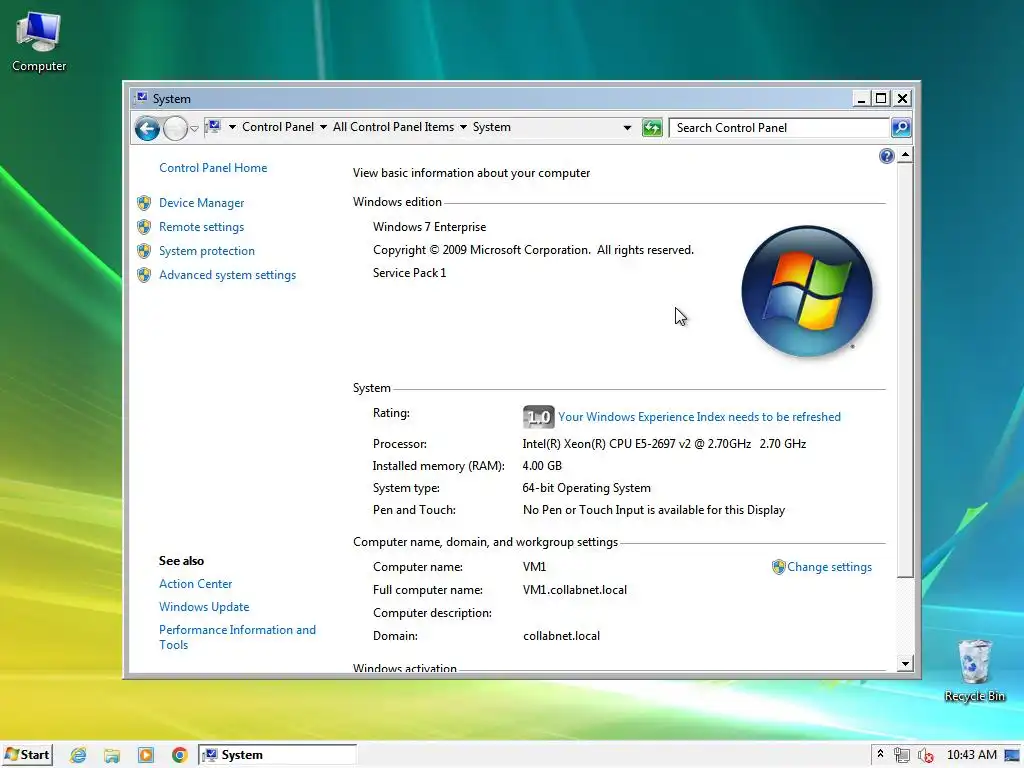The width and height of the screenshot is (1024, 768).
Task: Open Windows Update under See also
Action: (204, 607)
